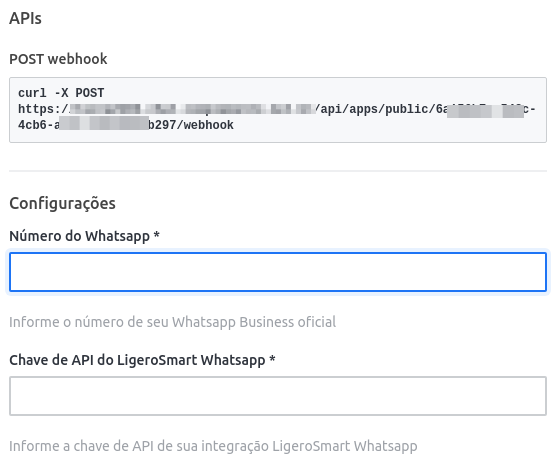Click the POST webhook curl code block

(278, 110)
